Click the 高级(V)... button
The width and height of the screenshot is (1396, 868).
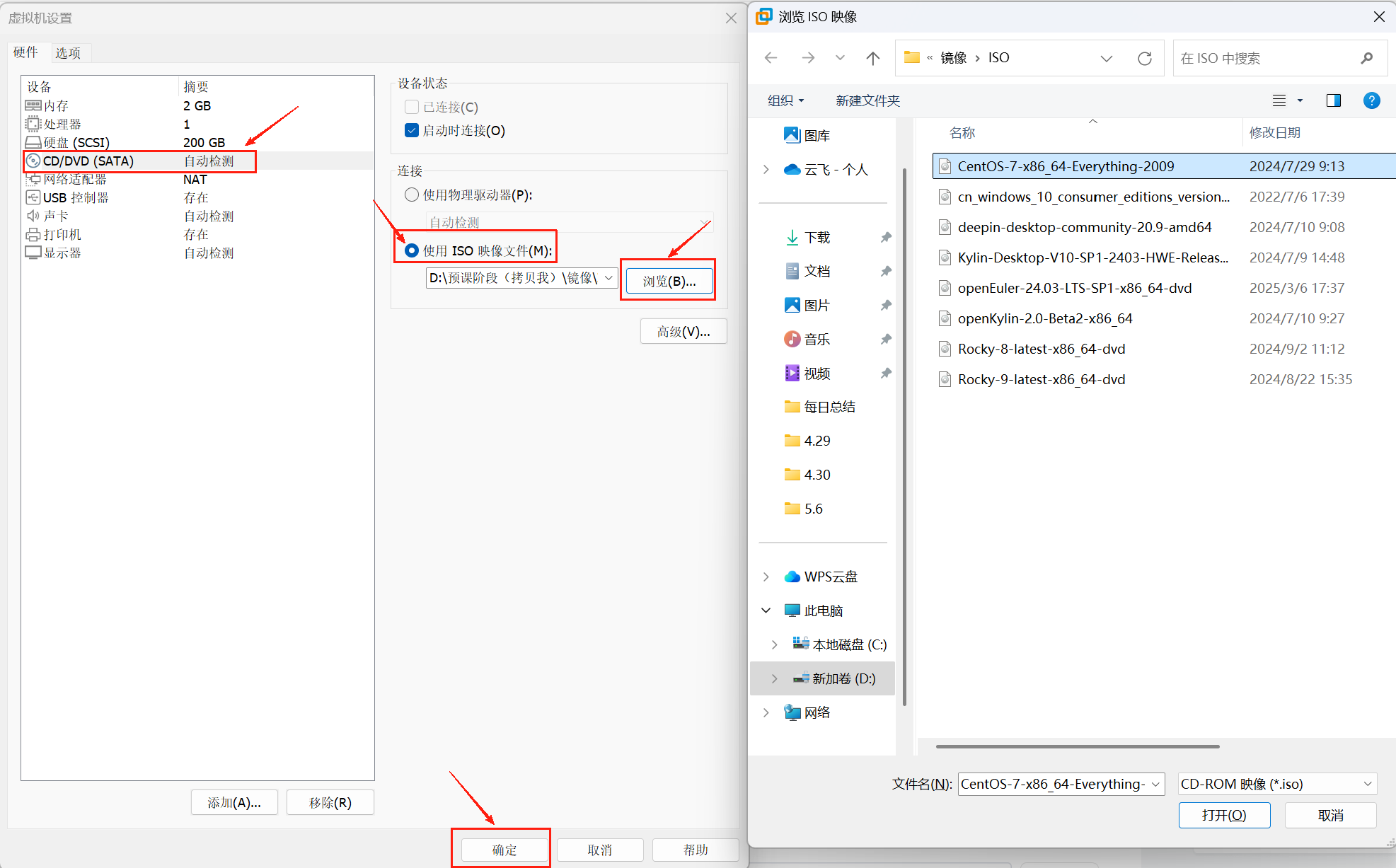tap(683, 332)
